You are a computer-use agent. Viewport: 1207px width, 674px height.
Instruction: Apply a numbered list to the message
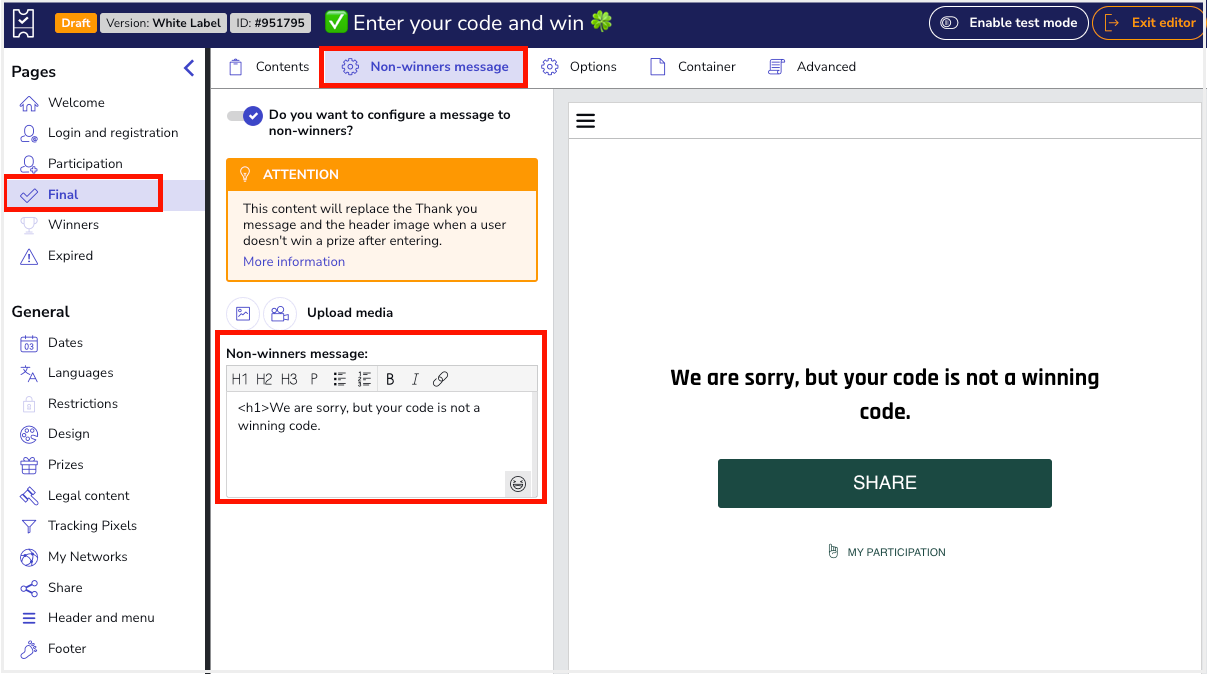[x=364, y=379]
